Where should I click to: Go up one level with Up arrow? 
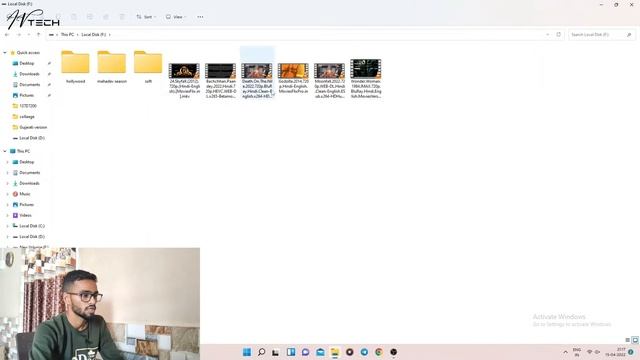[38, 35]
